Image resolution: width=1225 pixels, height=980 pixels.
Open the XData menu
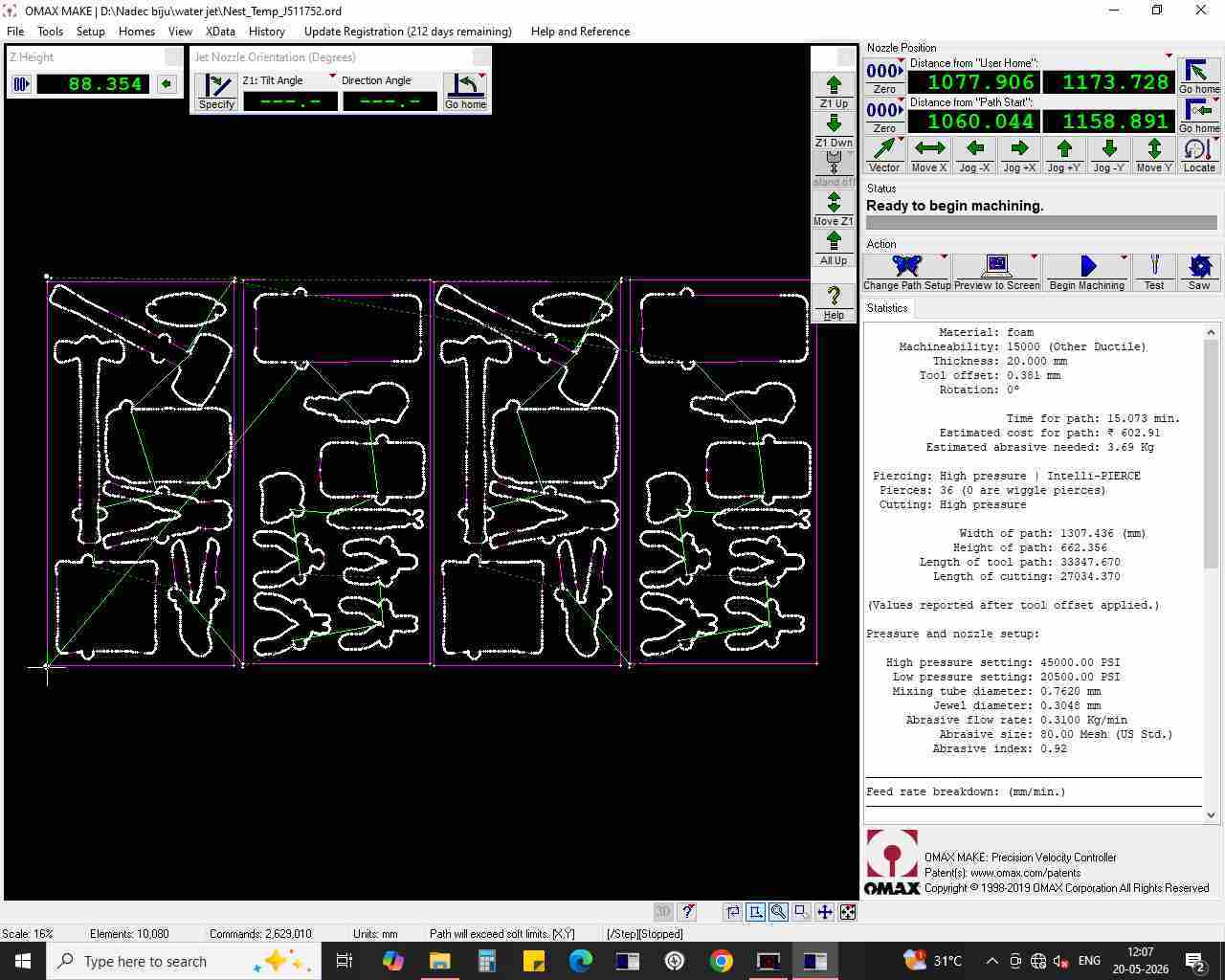[220, 32]
